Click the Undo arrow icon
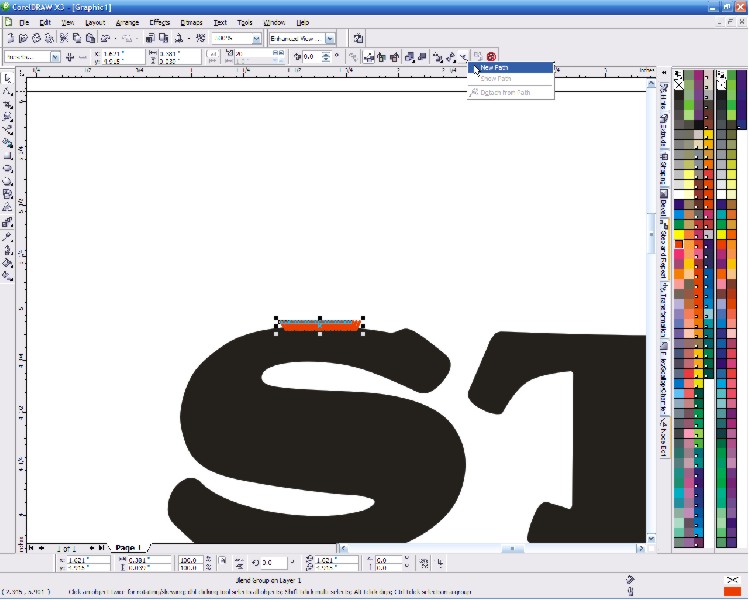The height and width of the screenshot is (600, 749). coord(106,38)
